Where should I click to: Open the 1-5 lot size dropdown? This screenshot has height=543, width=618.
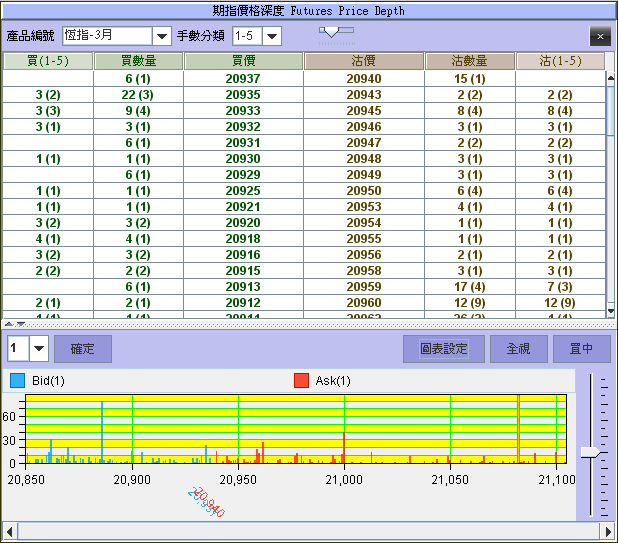point(271,36)
